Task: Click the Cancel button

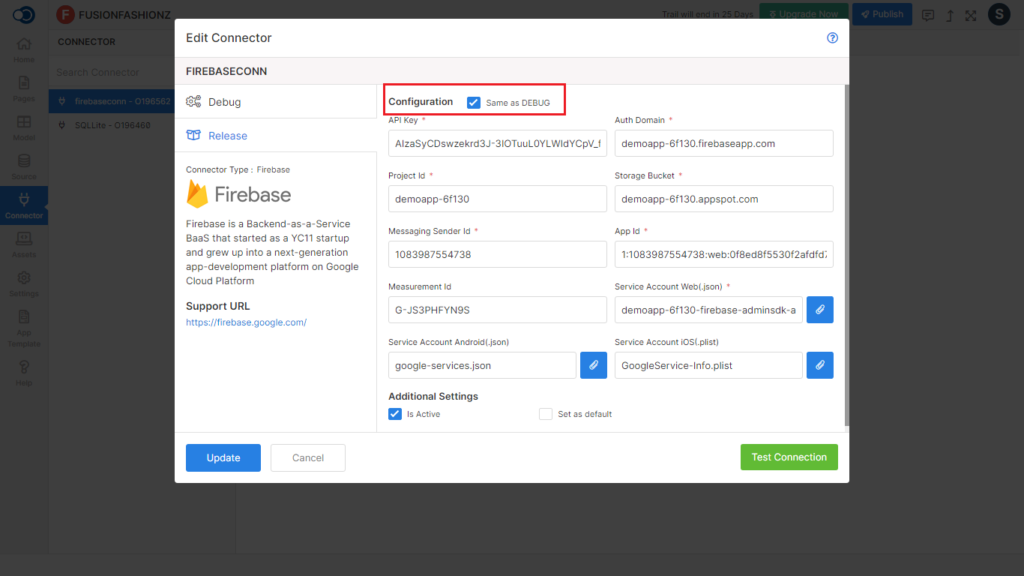Action: coord(308,458)
